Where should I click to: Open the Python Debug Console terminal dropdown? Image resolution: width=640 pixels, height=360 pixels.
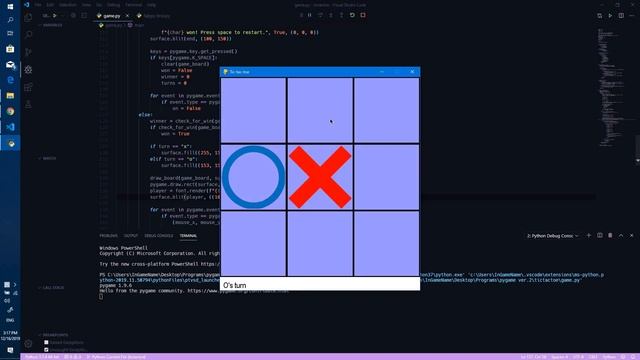tap(552, 236)
